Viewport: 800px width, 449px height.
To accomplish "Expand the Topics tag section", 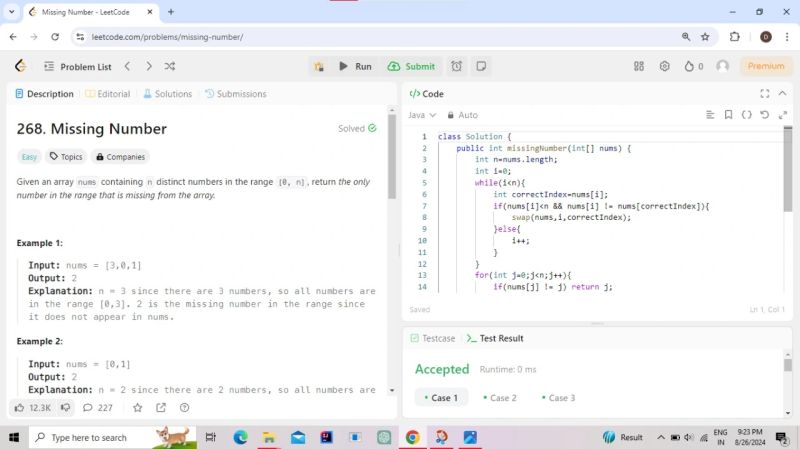I will (65, 157).
